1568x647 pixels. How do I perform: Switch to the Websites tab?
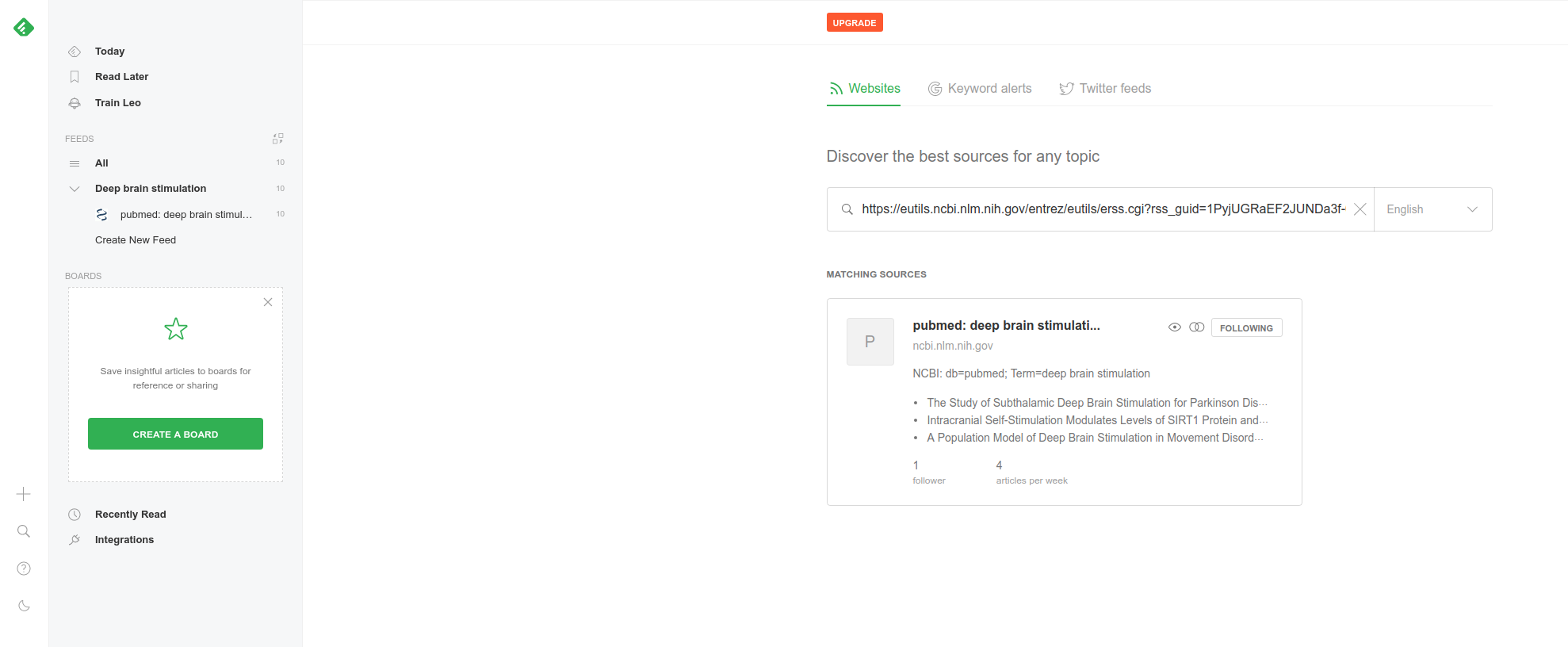click(864, 89)
